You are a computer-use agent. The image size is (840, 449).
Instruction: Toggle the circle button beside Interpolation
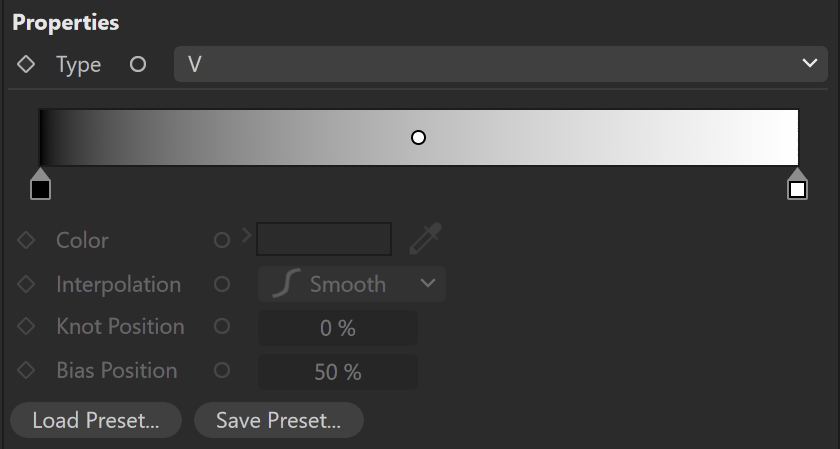pos(222,284)
